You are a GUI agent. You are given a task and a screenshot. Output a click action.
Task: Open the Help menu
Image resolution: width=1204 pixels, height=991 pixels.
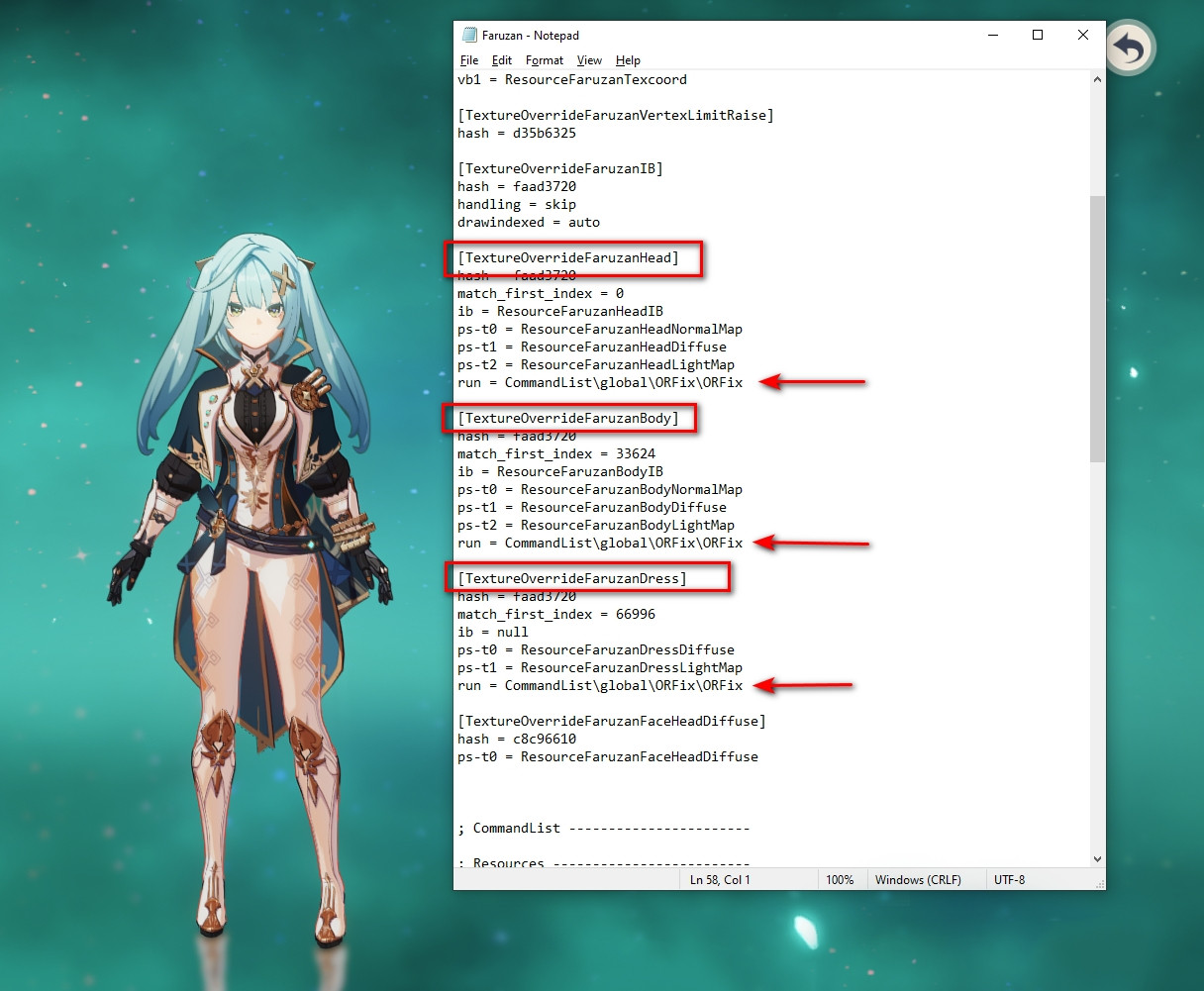coord(628,60)
